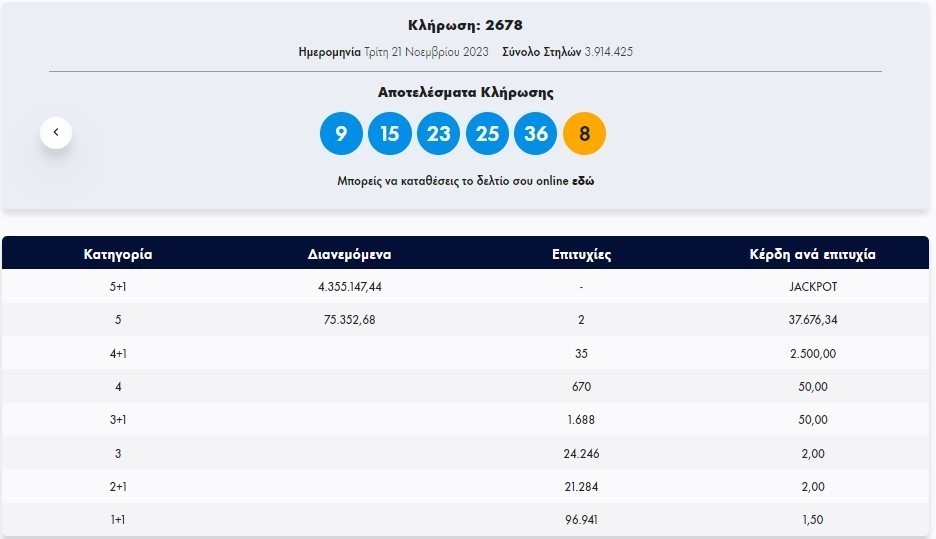Image resolution: width=936 pixels, height=539 pixels.
Task: Click the blue number 15 ball
Action: (x=390, y=134)
